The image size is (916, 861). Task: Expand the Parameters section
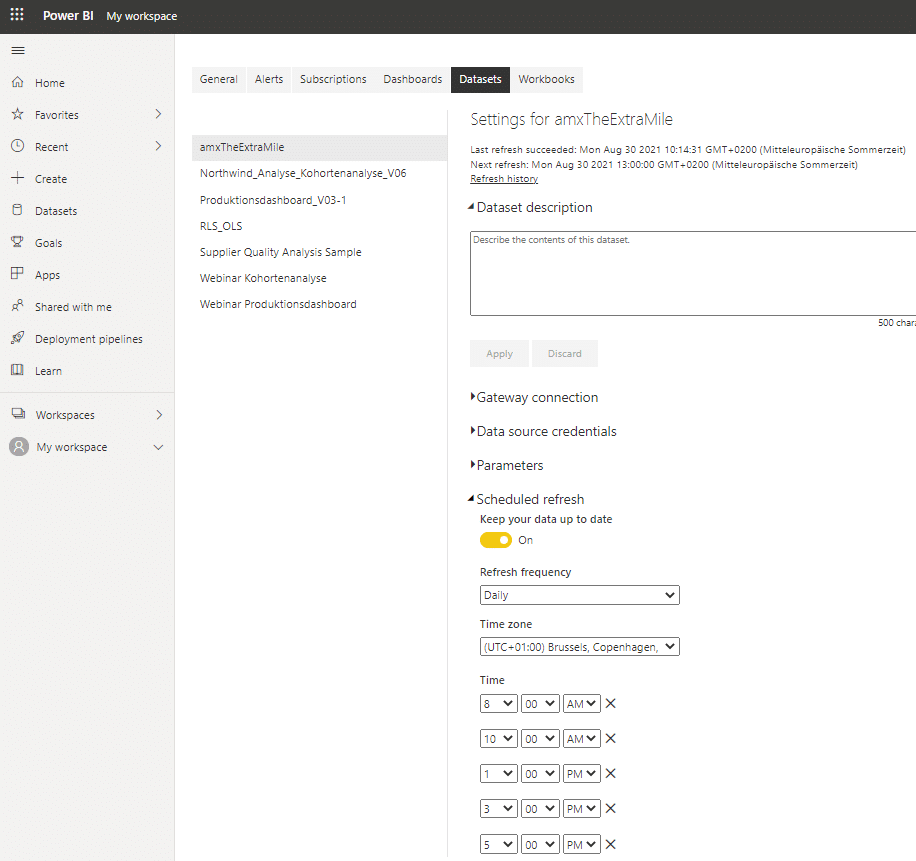tap(507, 466)
